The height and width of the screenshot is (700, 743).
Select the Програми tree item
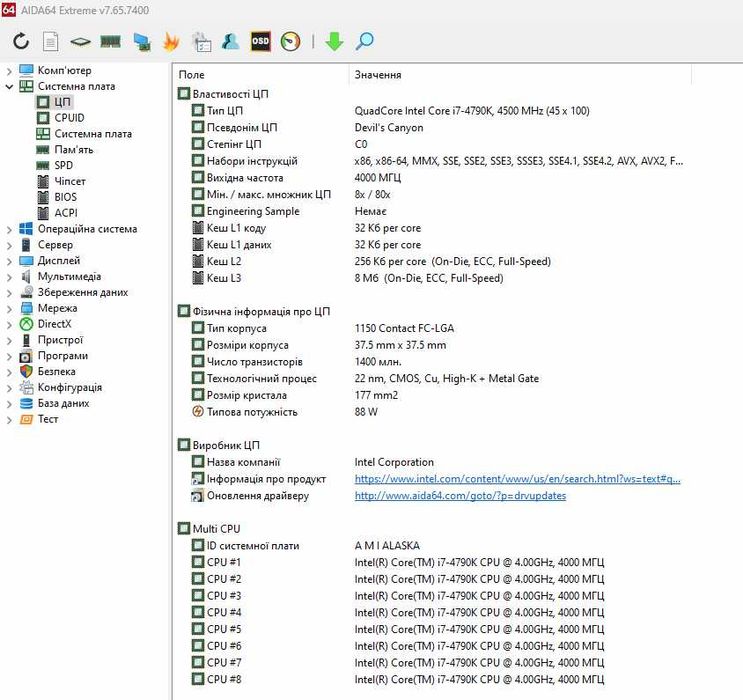pos(54,355)
